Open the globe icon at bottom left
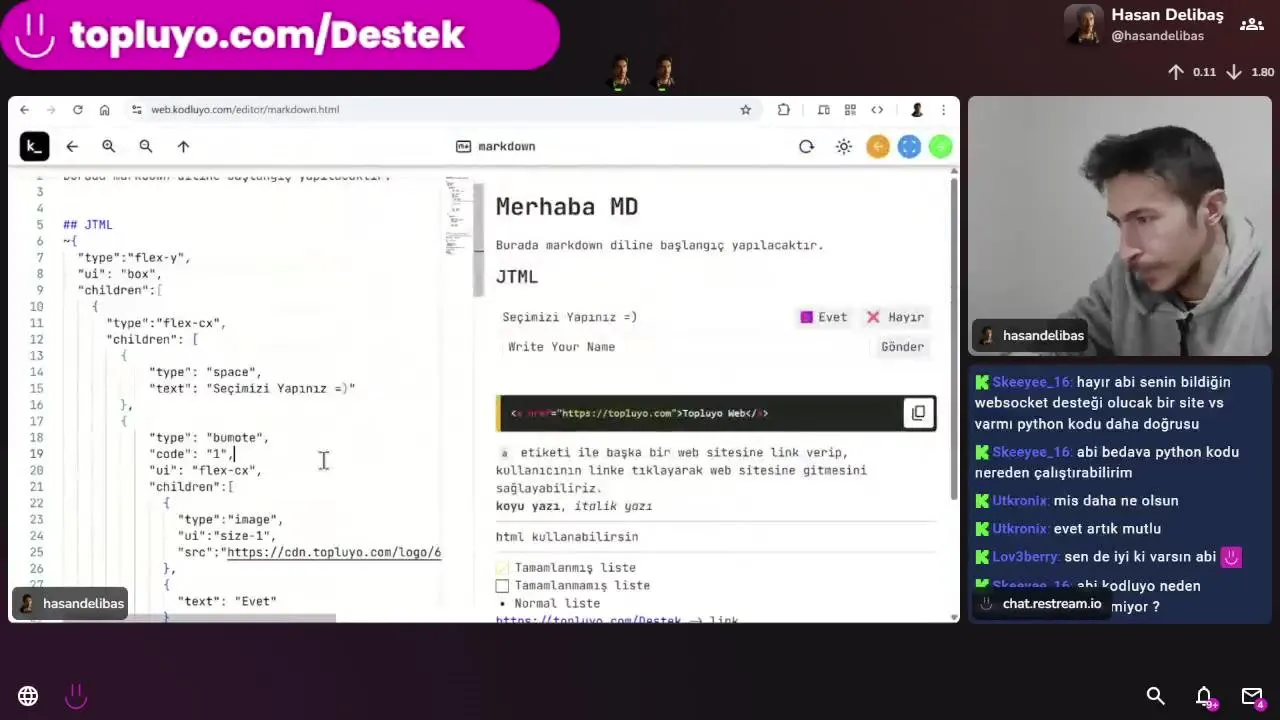The image size is (1280, 720). (x=28, y=696)
